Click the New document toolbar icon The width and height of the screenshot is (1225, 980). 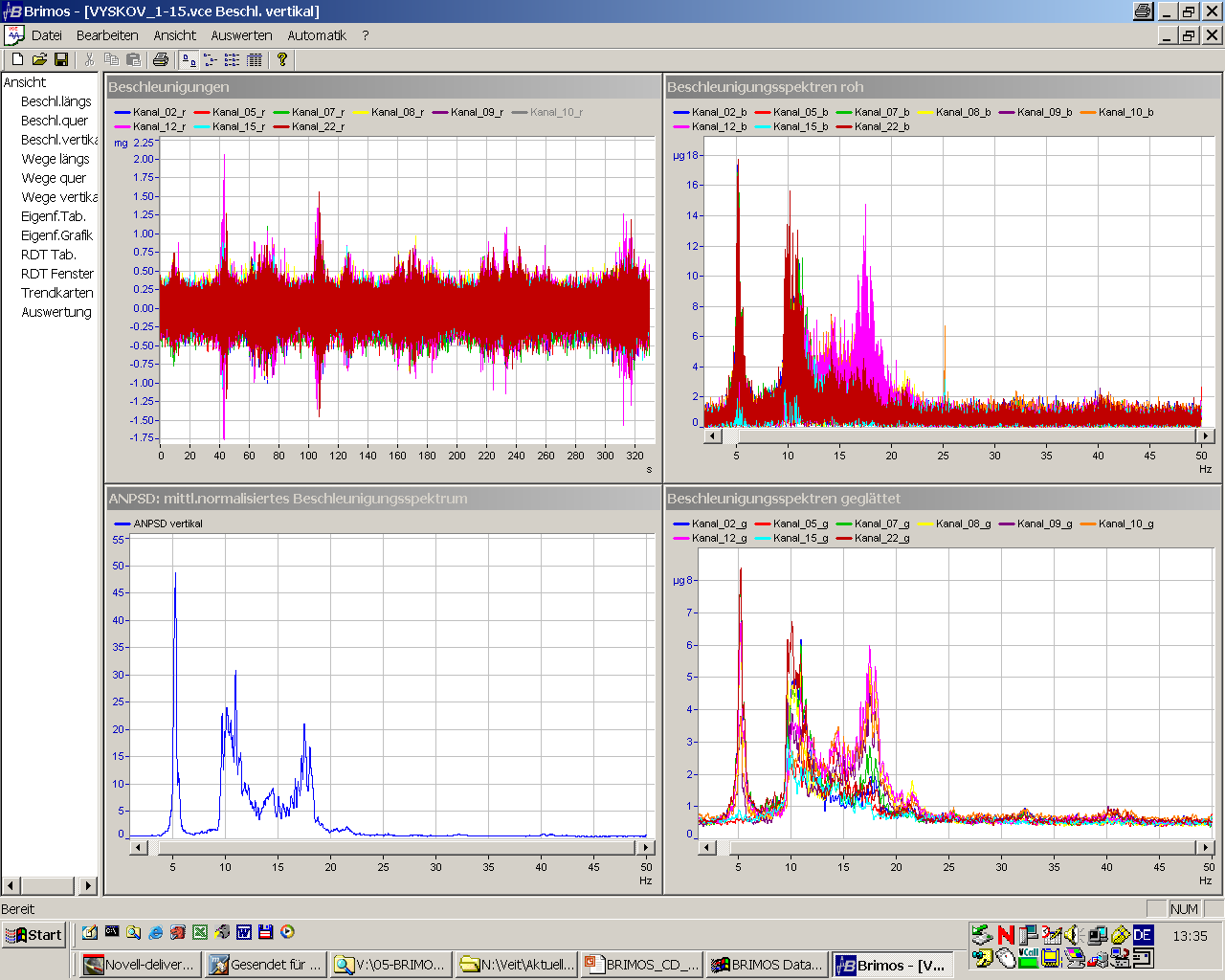pyautogui.click(x=17, y=59)
